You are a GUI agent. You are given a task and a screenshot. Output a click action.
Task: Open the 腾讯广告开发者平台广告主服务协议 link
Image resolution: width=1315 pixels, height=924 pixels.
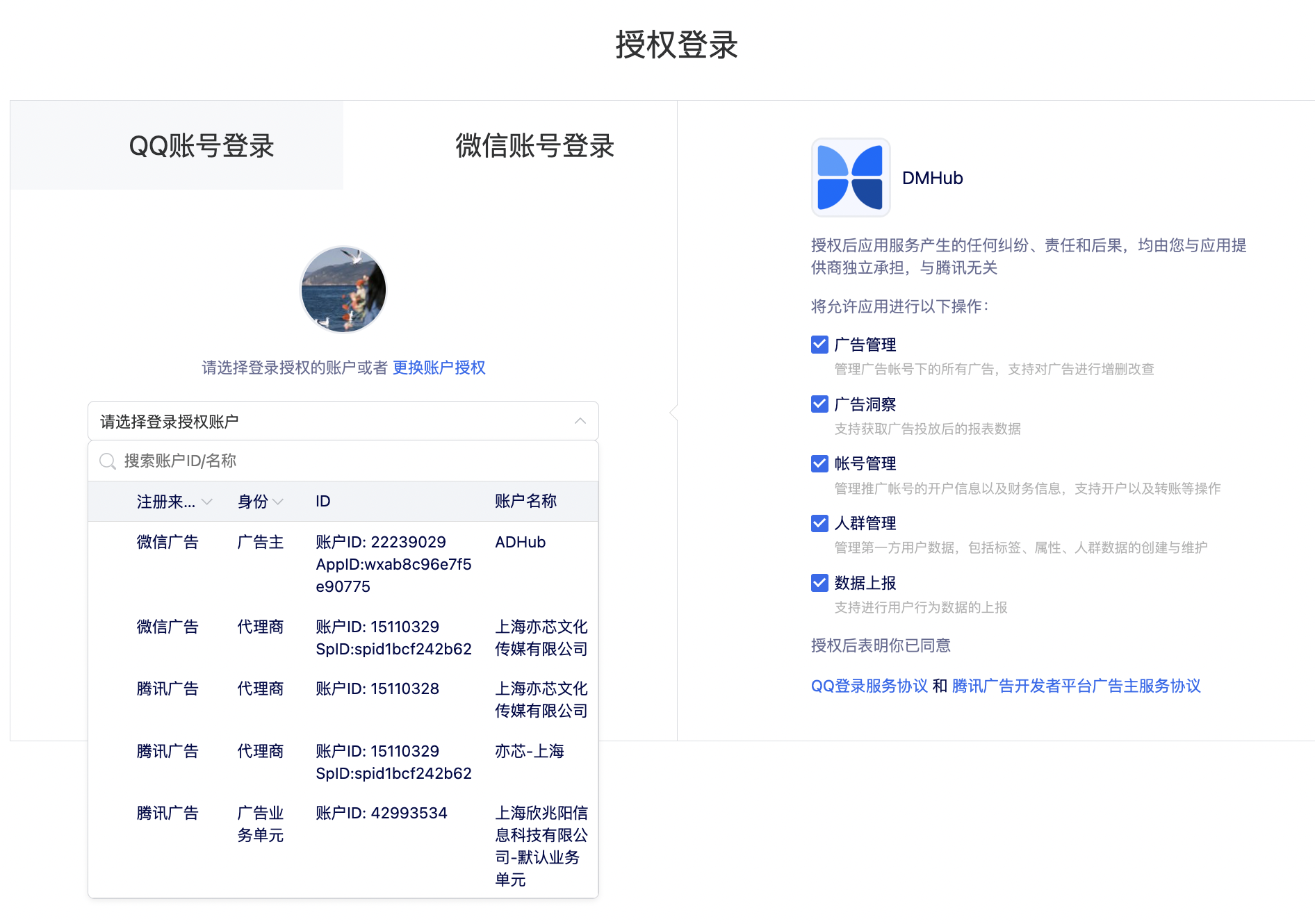[1076, 686]
